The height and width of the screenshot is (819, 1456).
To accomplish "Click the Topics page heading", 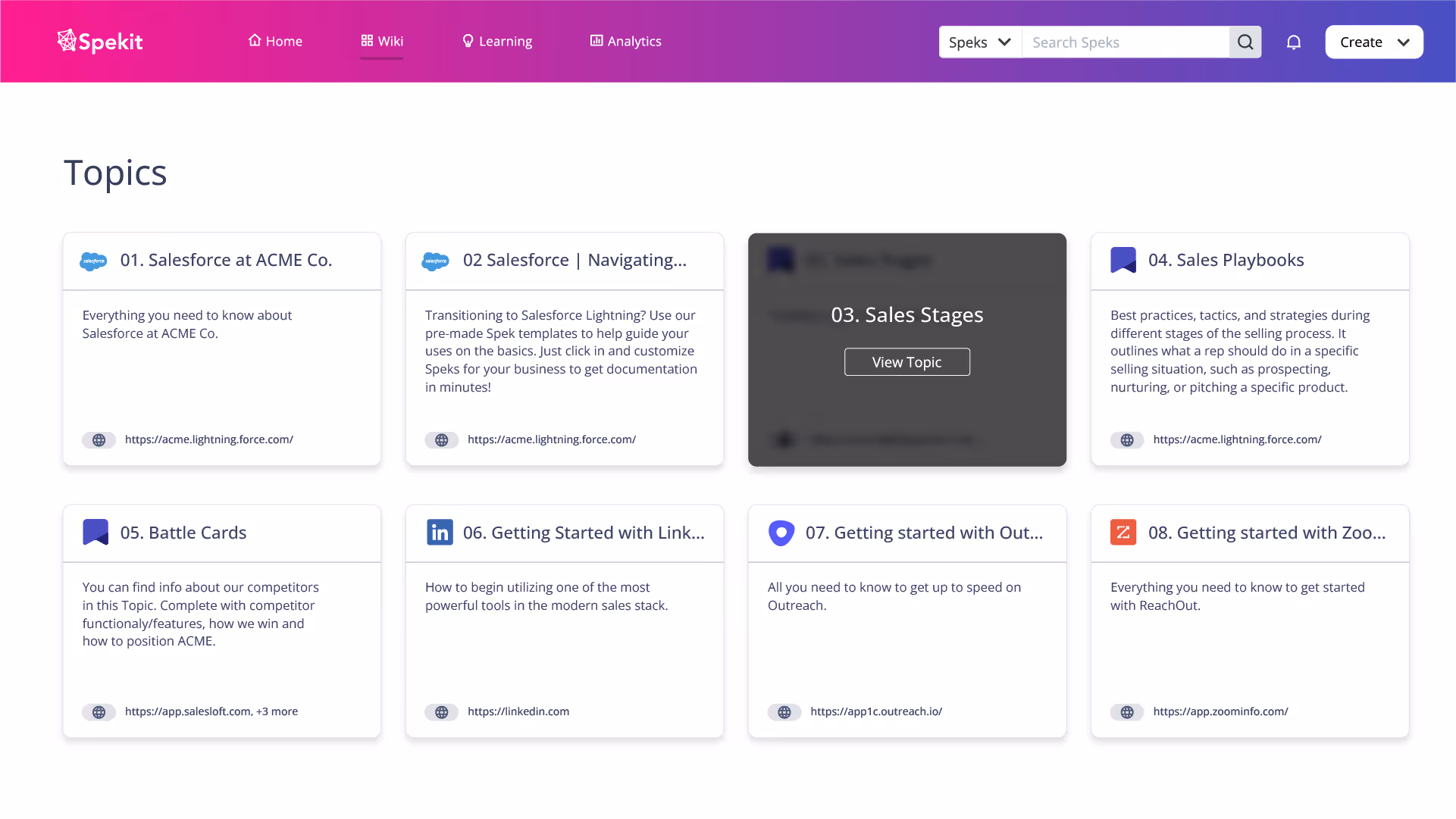I will [x=115, y=173].
